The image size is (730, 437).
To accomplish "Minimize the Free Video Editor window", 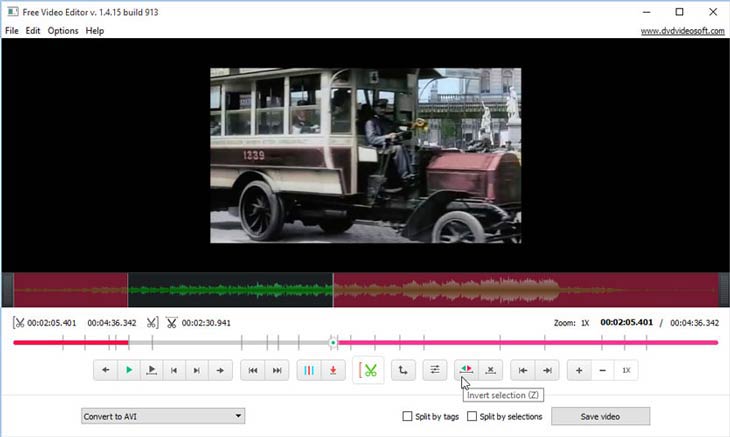I will (646, 12).
